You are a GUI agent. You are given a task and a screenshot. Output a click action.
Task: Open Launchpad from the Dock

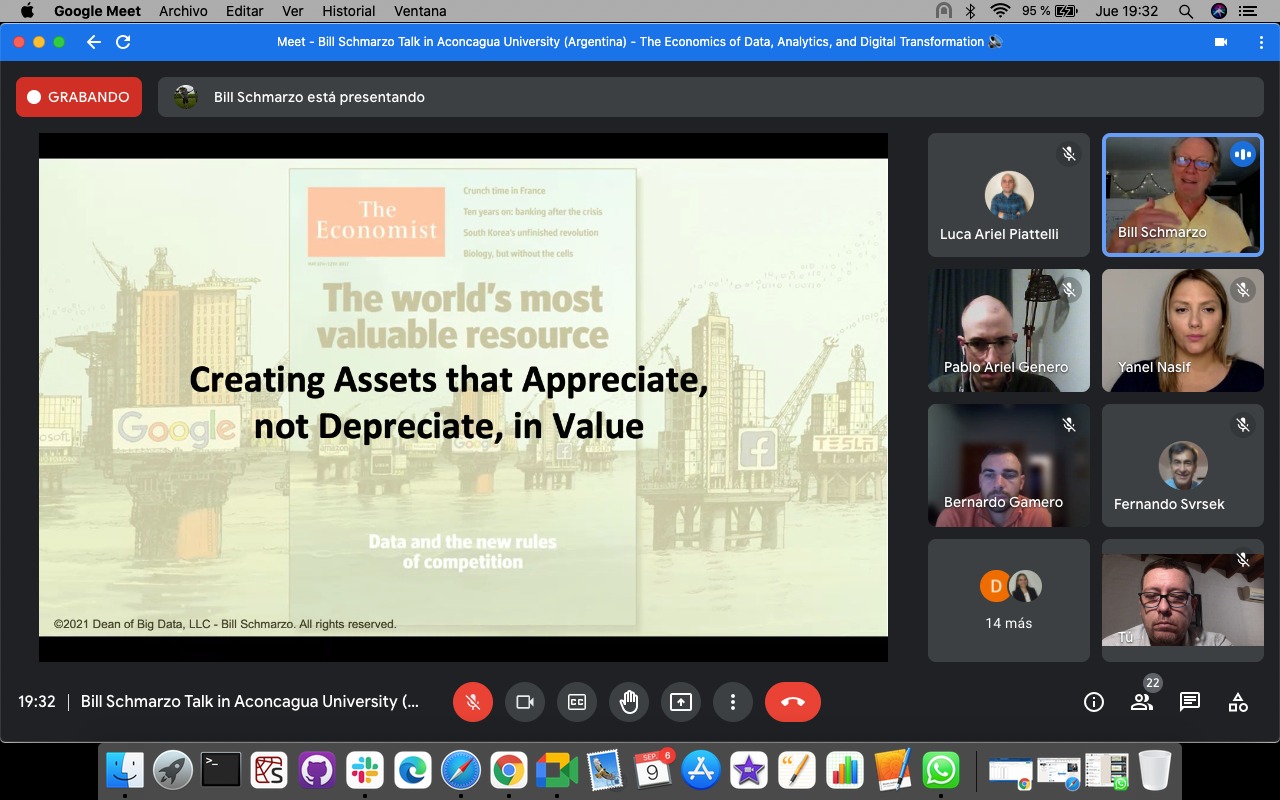(173, 770)
